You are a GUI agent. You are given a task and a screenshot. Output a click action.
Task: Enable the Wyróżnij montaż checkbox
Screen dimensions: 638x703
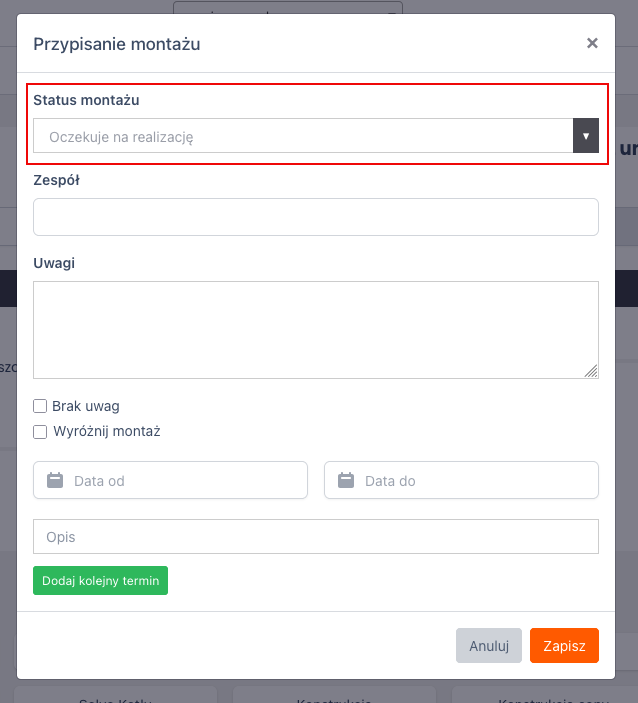point(41,432)
